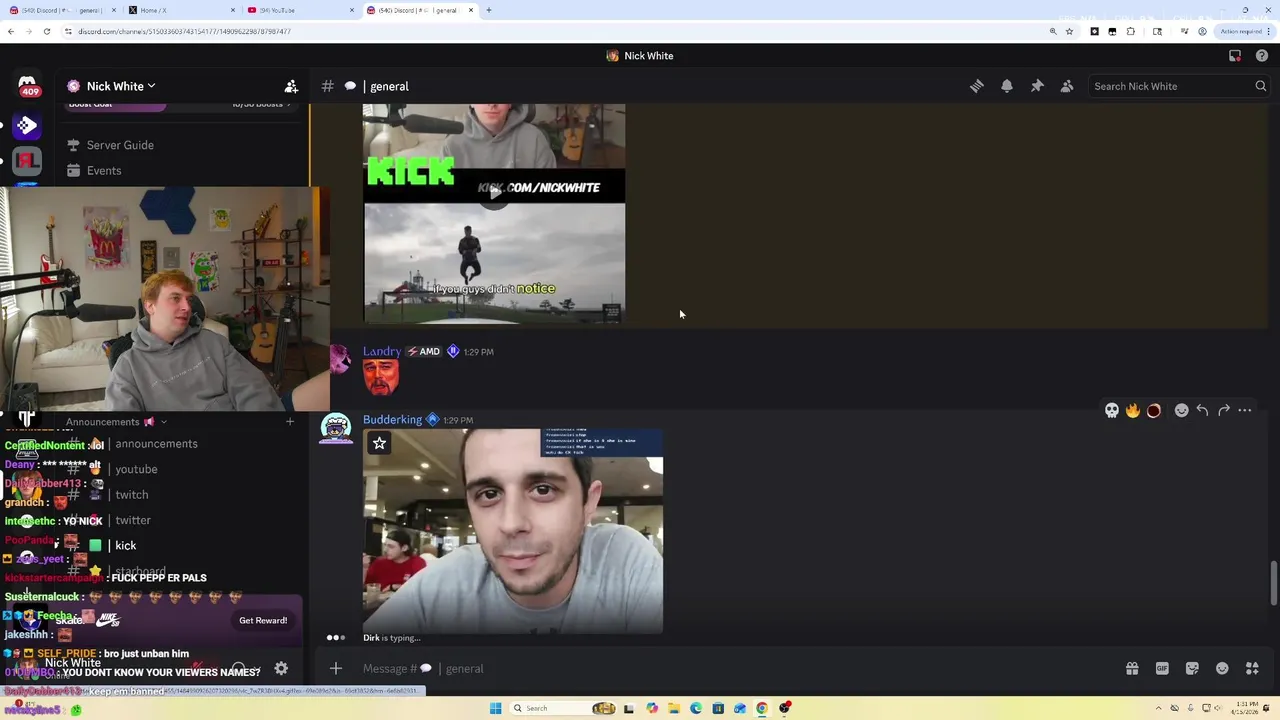The image size is (1280, 720).
Task: Reply to Budderking's message arrow
Action: coord(1202,410)
